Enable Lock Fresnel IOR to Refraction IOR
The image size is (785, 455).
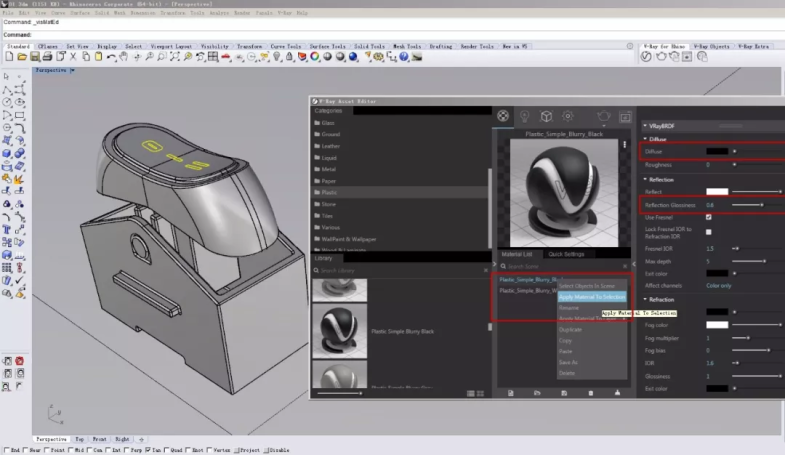709,232
